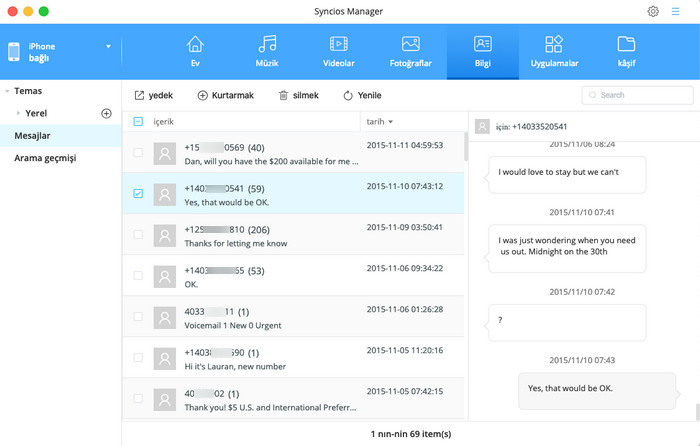Check the box for the Thank you! $5 conversation
This screenshot has width=700, height=446.
pyautogui.click(x=138, y=399)
